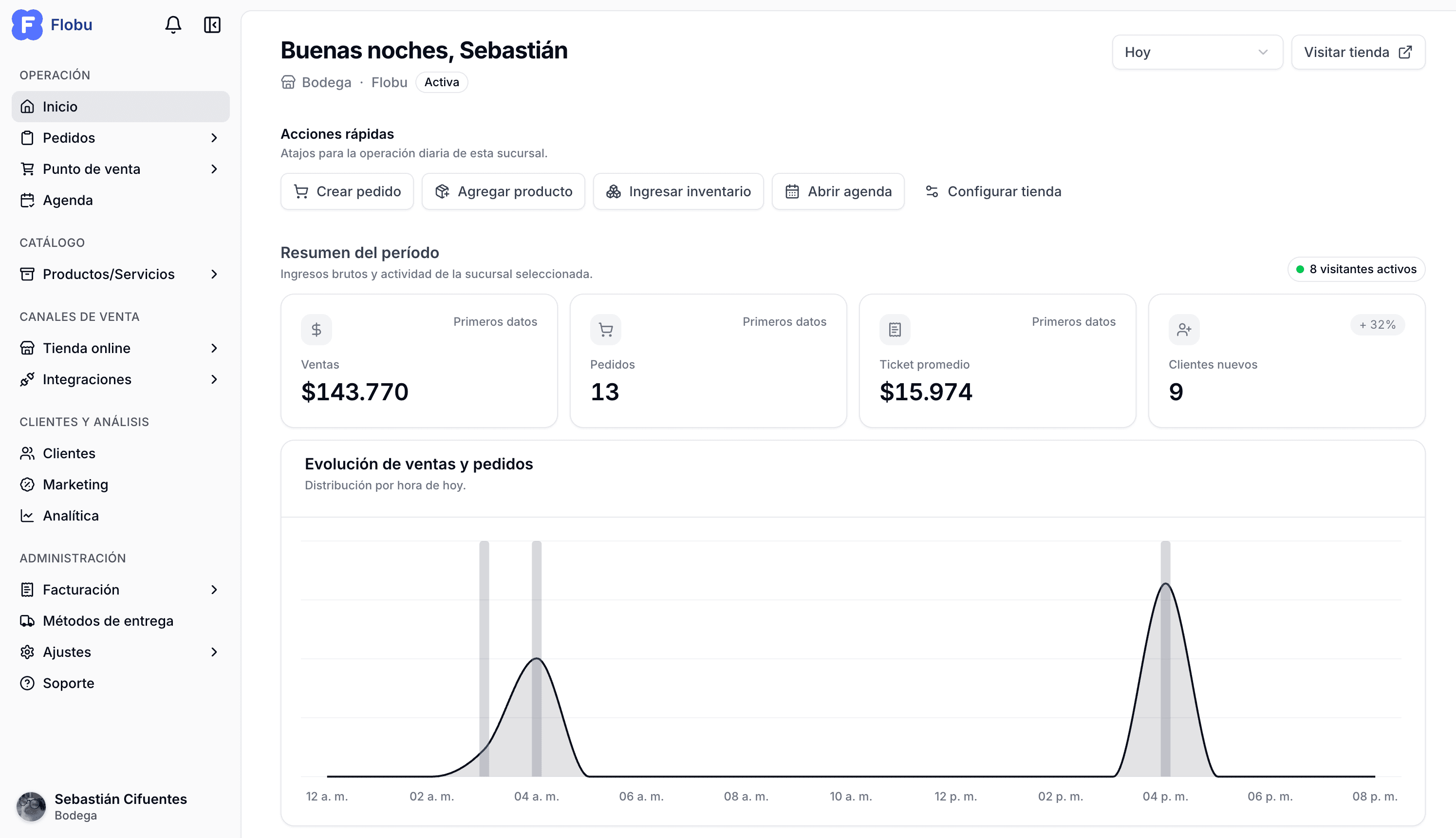Click the Crear pedido button
This screenshot has height=838, width=1456.
pos(347,192)
